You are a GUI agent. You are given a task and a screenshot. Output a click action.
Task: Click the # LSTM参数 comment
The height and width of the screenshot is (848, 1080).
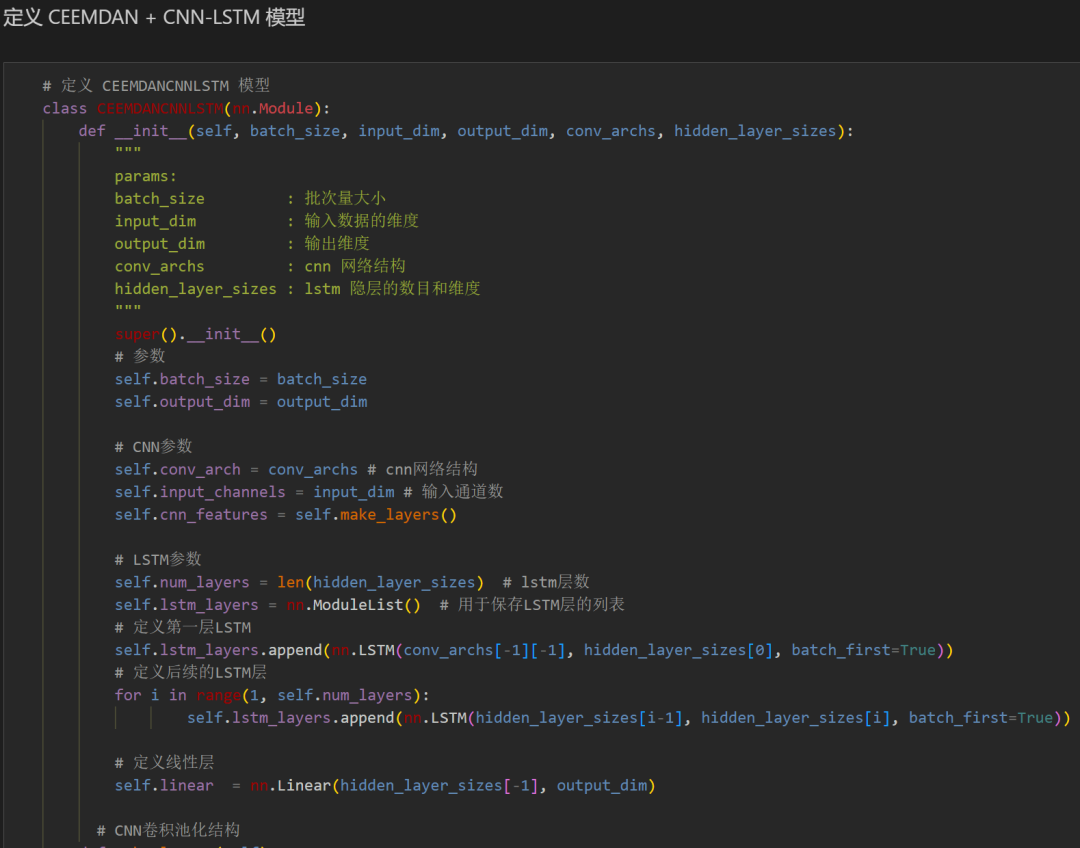(x=158, y=559)
